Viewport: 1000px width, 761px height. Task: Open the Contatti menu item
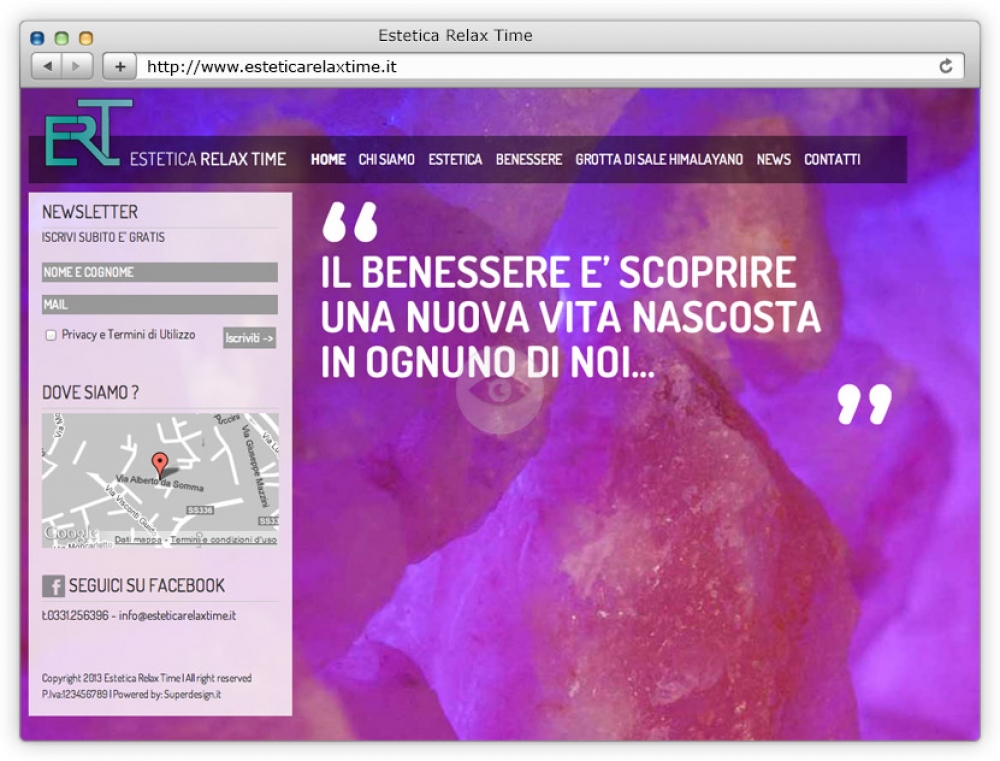[832, 159]
